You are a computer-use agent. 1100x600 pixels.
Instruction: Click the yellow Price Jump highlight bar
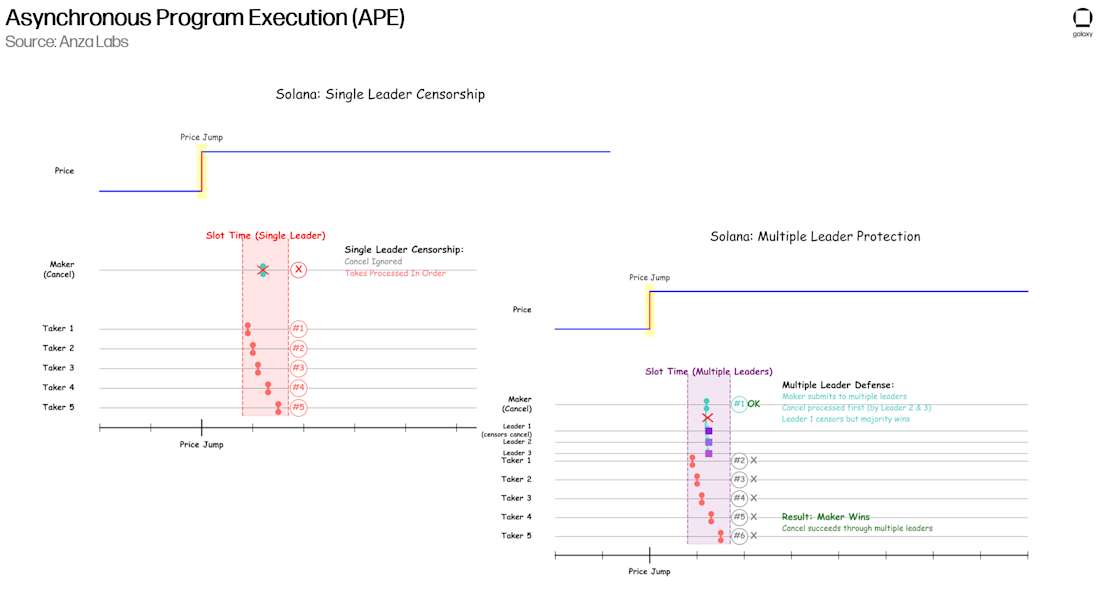point(200,170)
